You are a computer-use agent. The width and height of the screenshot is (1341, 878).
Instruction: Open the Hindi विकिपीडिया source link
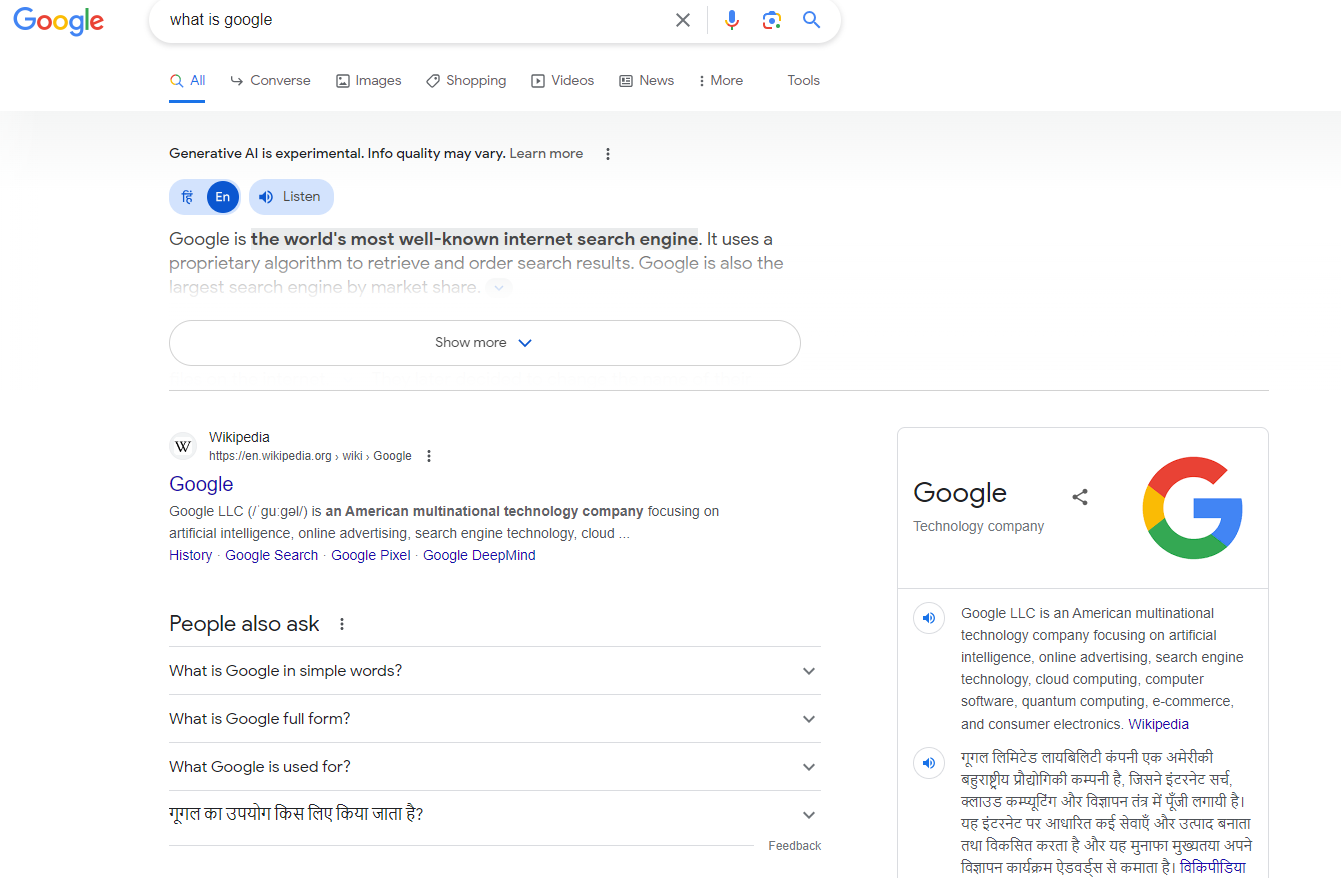pos(1213,867)
